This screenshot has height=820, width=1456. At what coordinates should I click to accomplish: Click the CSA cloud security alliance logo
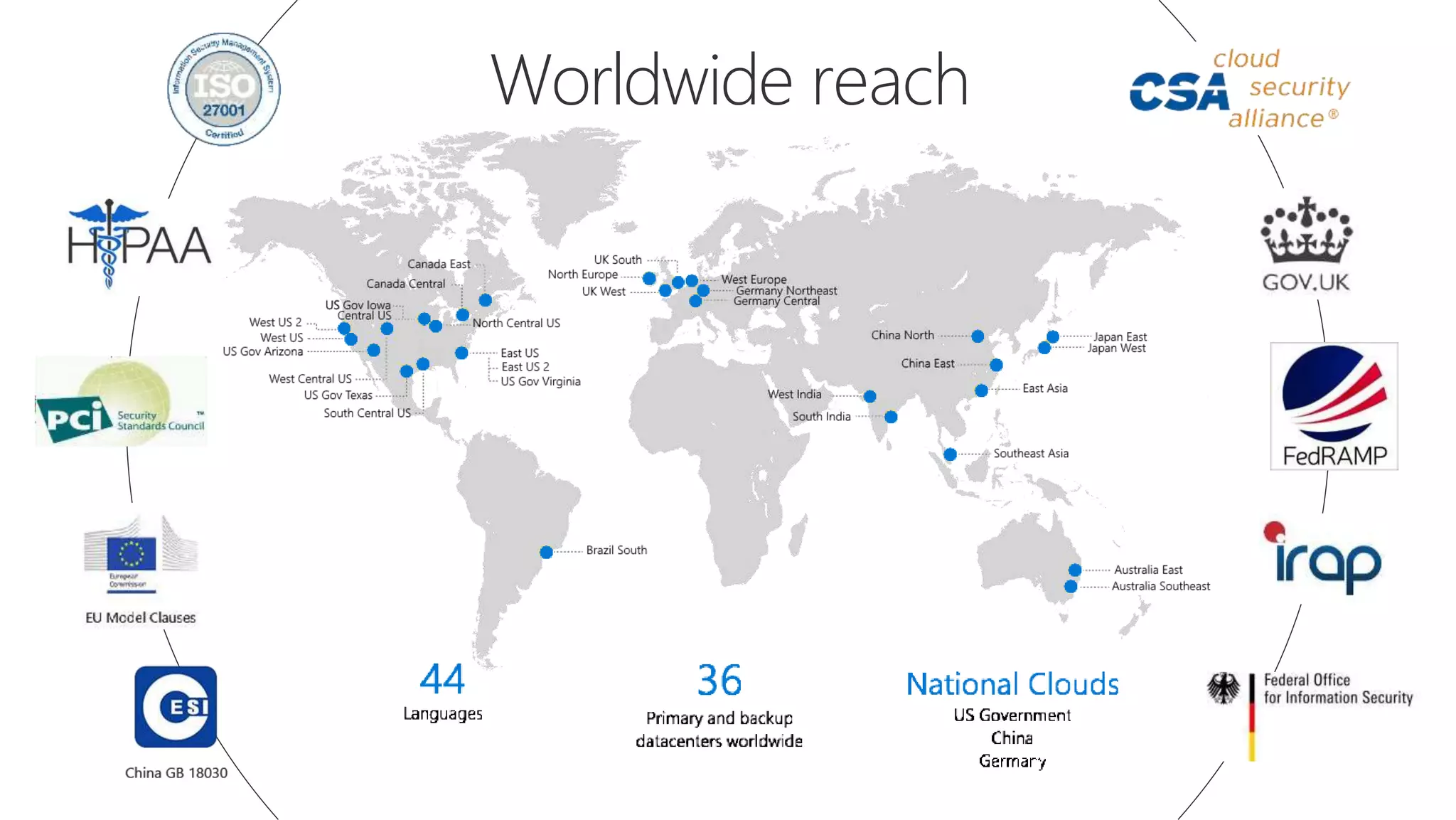(x=1240, y=90)
